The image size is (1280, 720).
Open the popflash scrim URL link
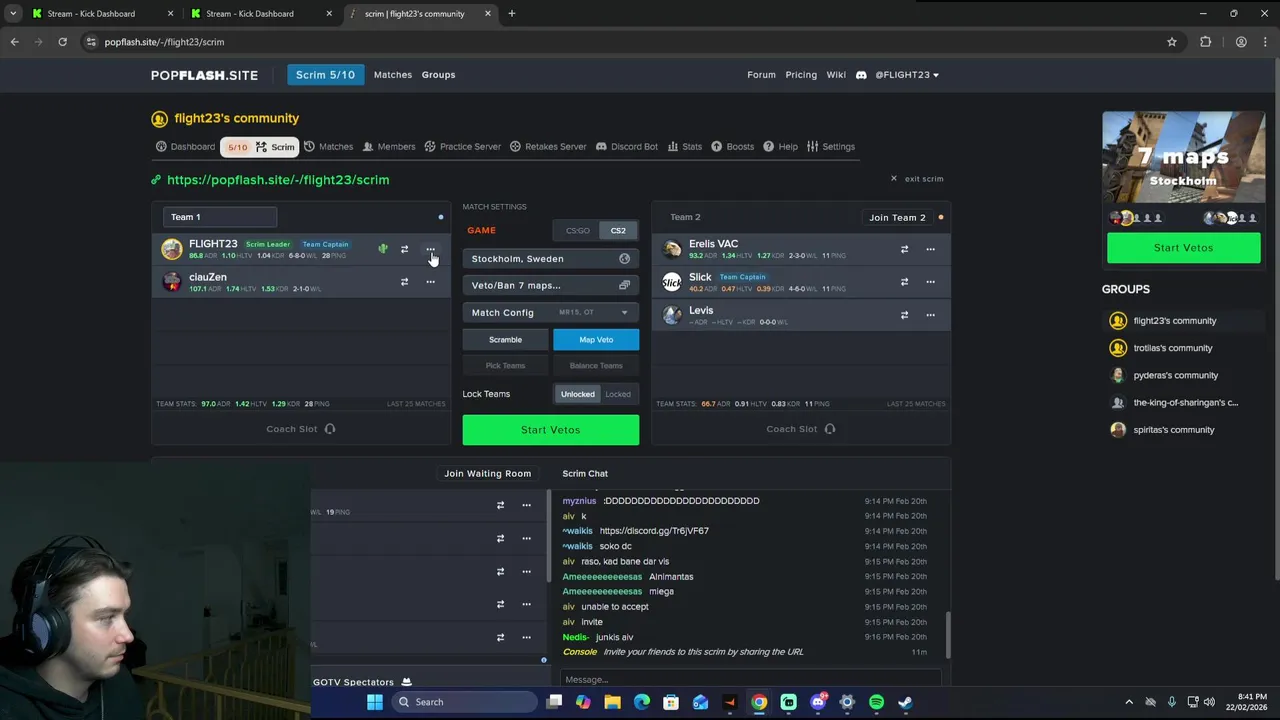pos(278,180)
